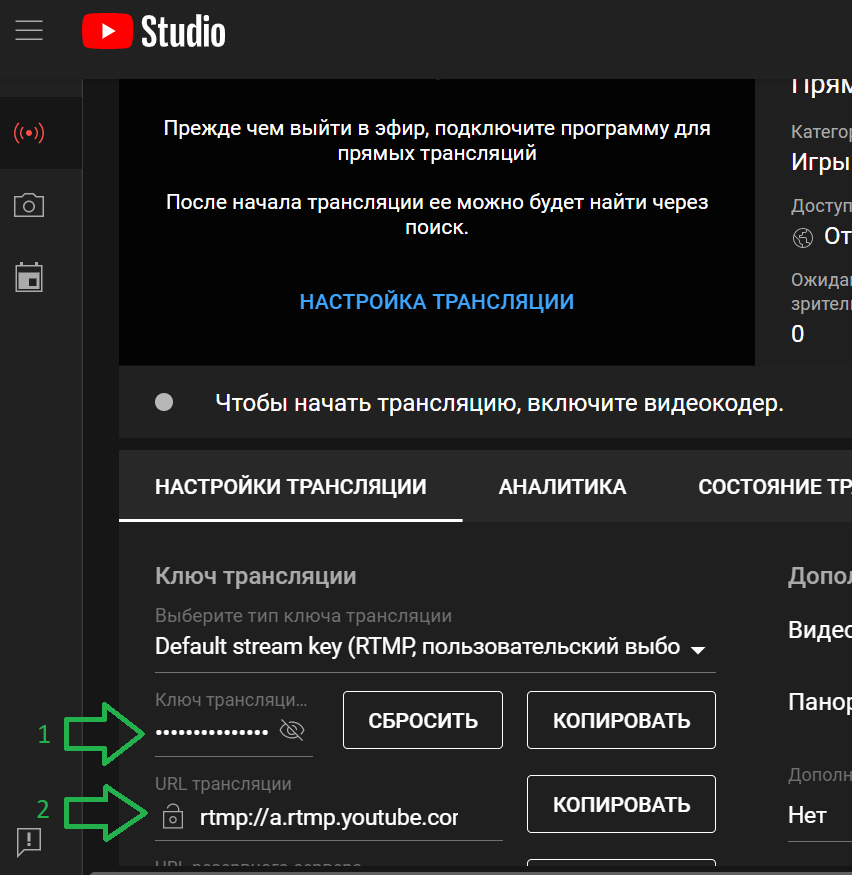Switch to НАСТРОЙКИ ТРАНСЛЯЦИИ tab
852x875 pixels.
tap(291, 487)
